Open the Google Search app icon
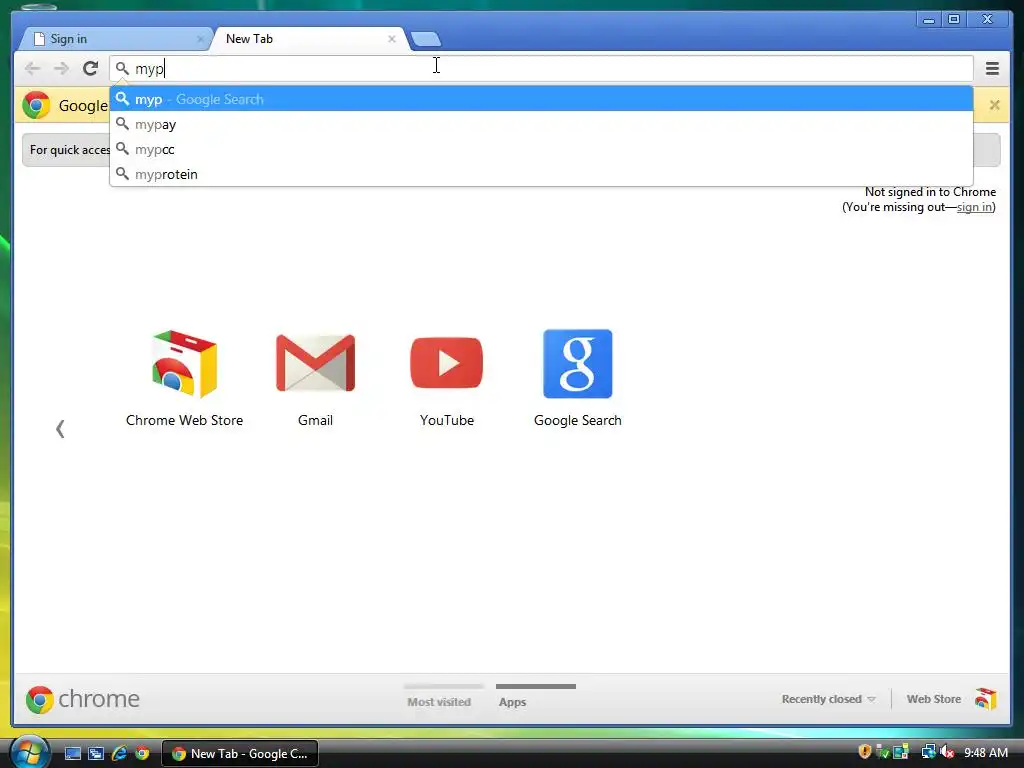Image resolution: width=1024 pixels, height=768 pixels. (578, 364)
